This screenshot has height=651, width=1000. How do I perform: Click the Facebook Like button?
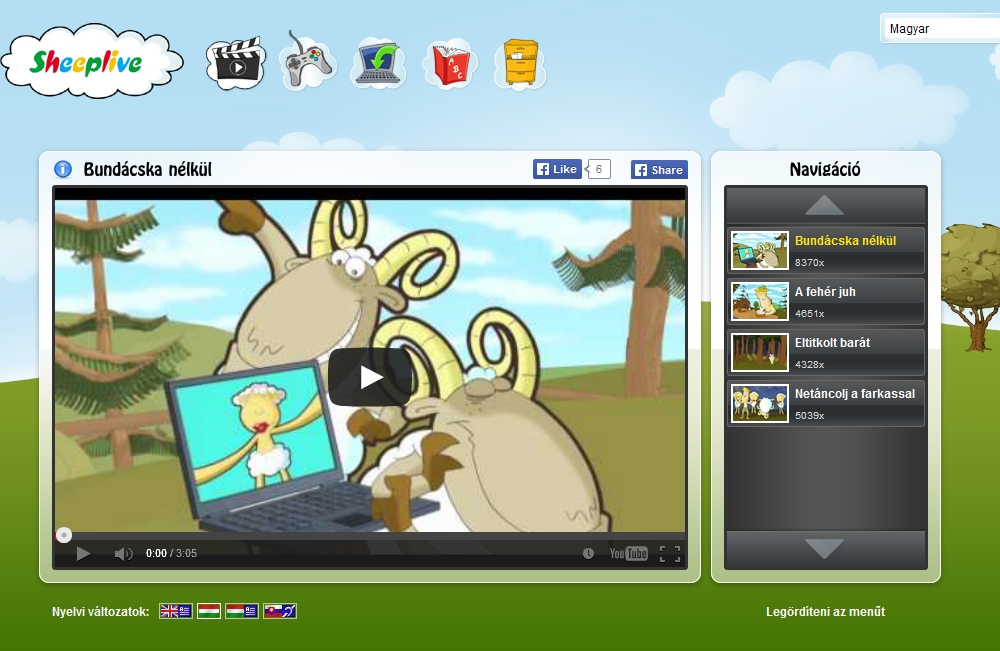557,169
